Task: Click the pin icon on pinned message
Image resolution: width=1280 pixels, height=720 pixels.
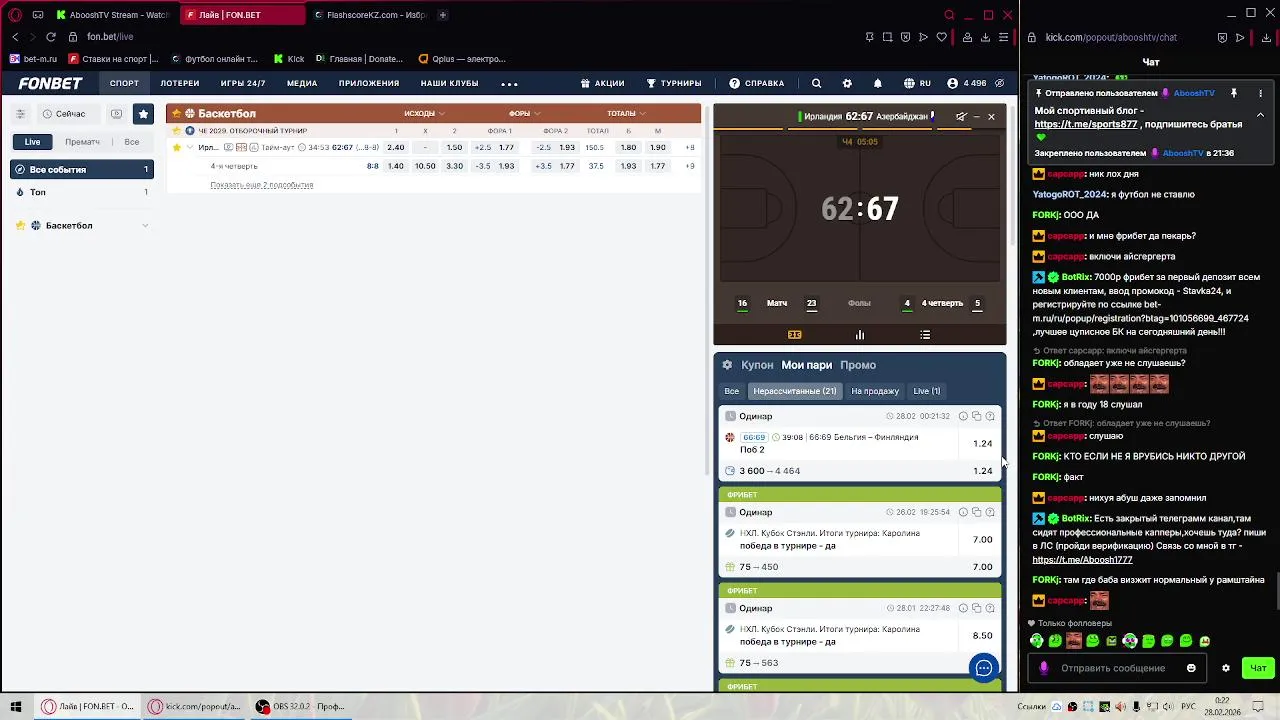Action: click(1234, 93)
